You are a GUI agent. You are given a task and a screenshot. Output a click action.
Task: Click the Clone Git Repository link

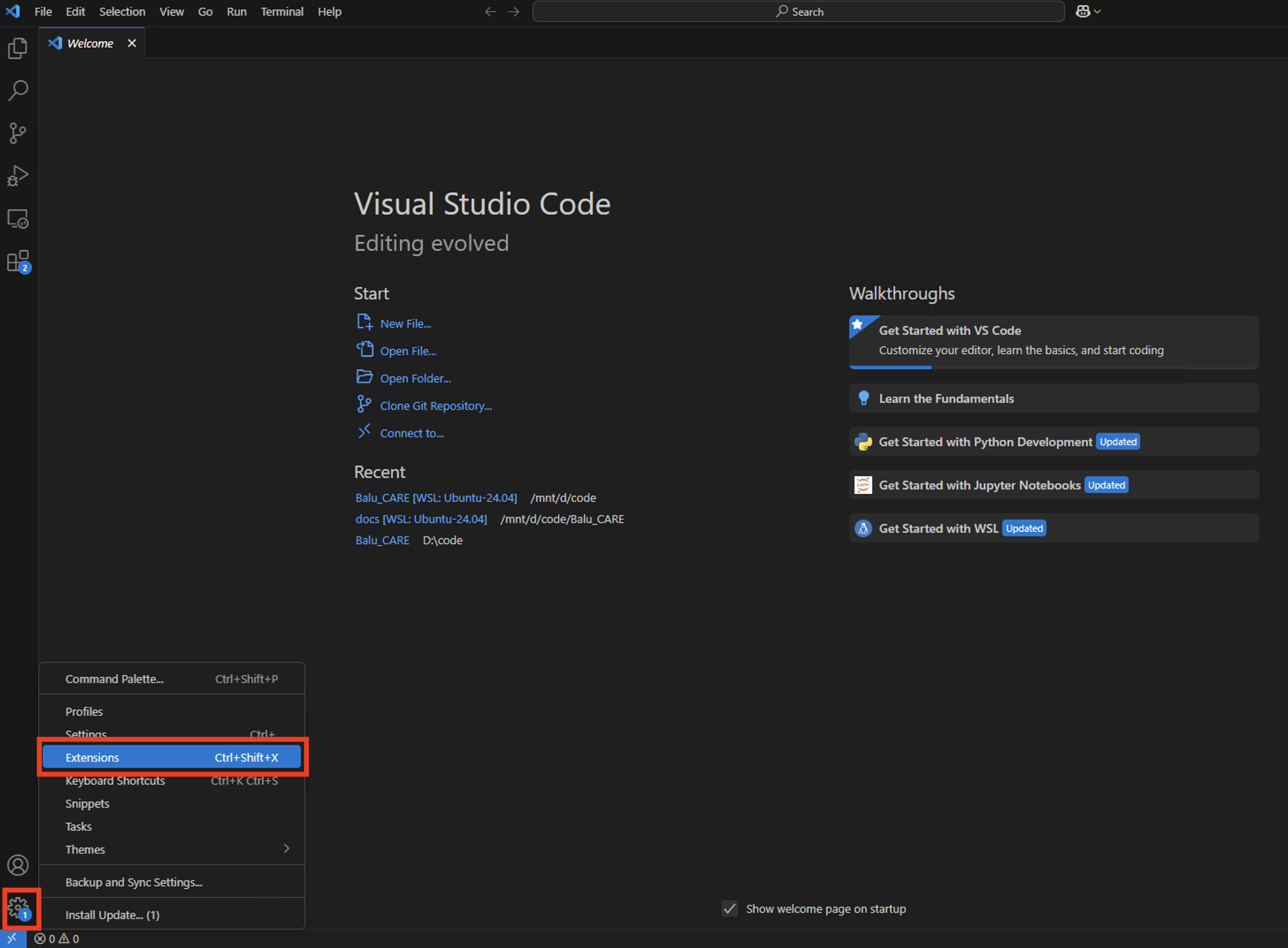tap(436, 406)
